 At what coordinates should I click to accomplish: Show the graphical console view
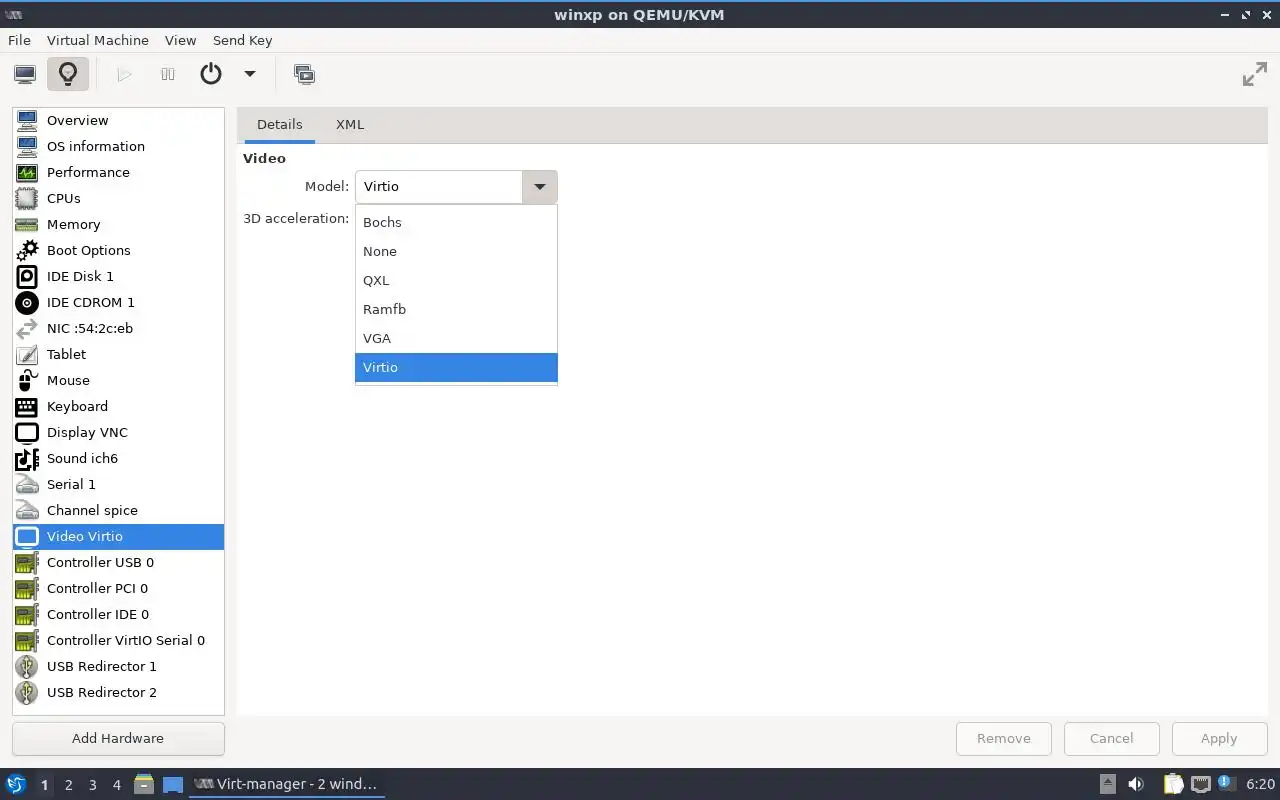click(25, 74)
